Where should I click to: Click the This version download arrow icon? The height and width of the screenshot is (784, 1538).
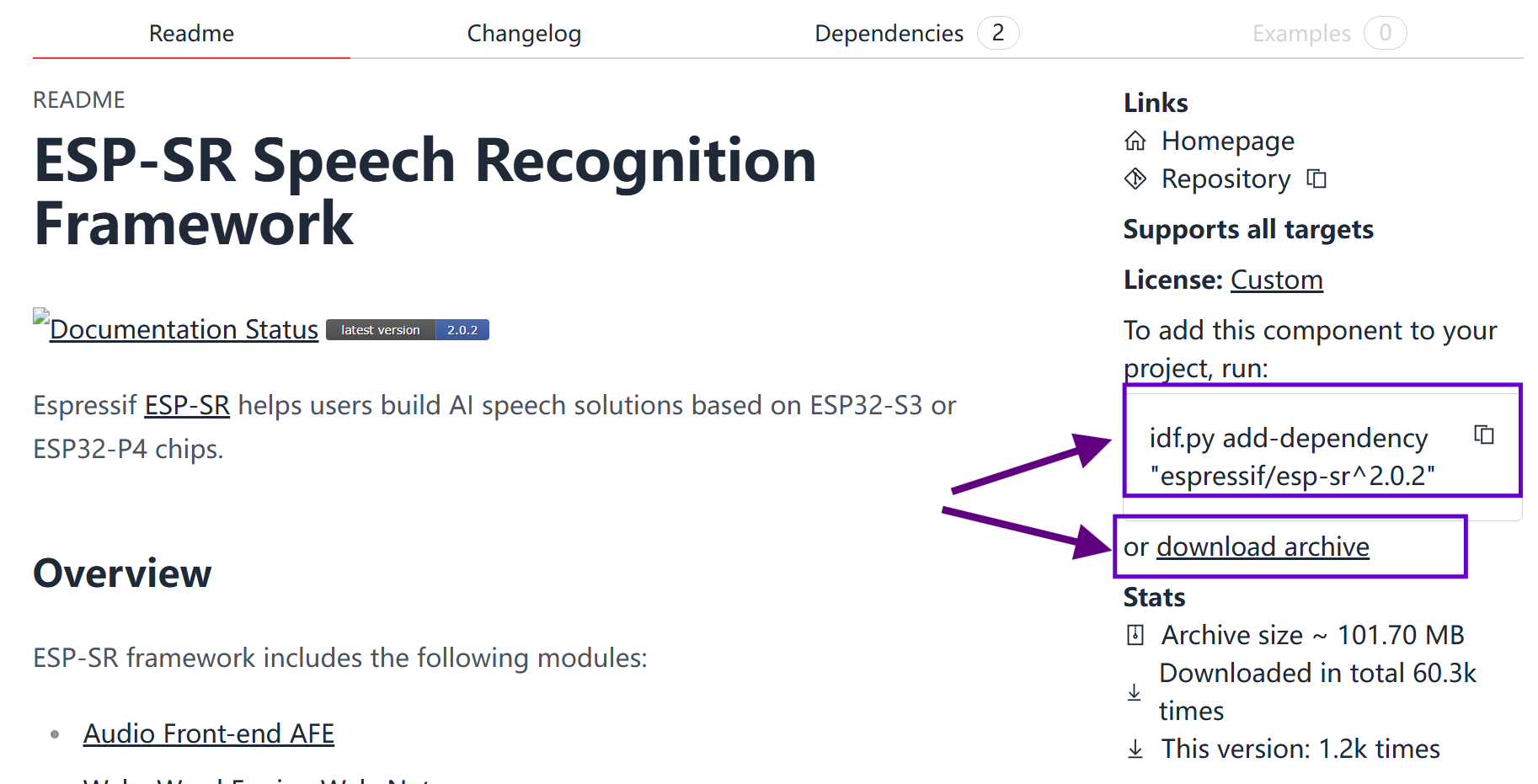point(1135,749)
